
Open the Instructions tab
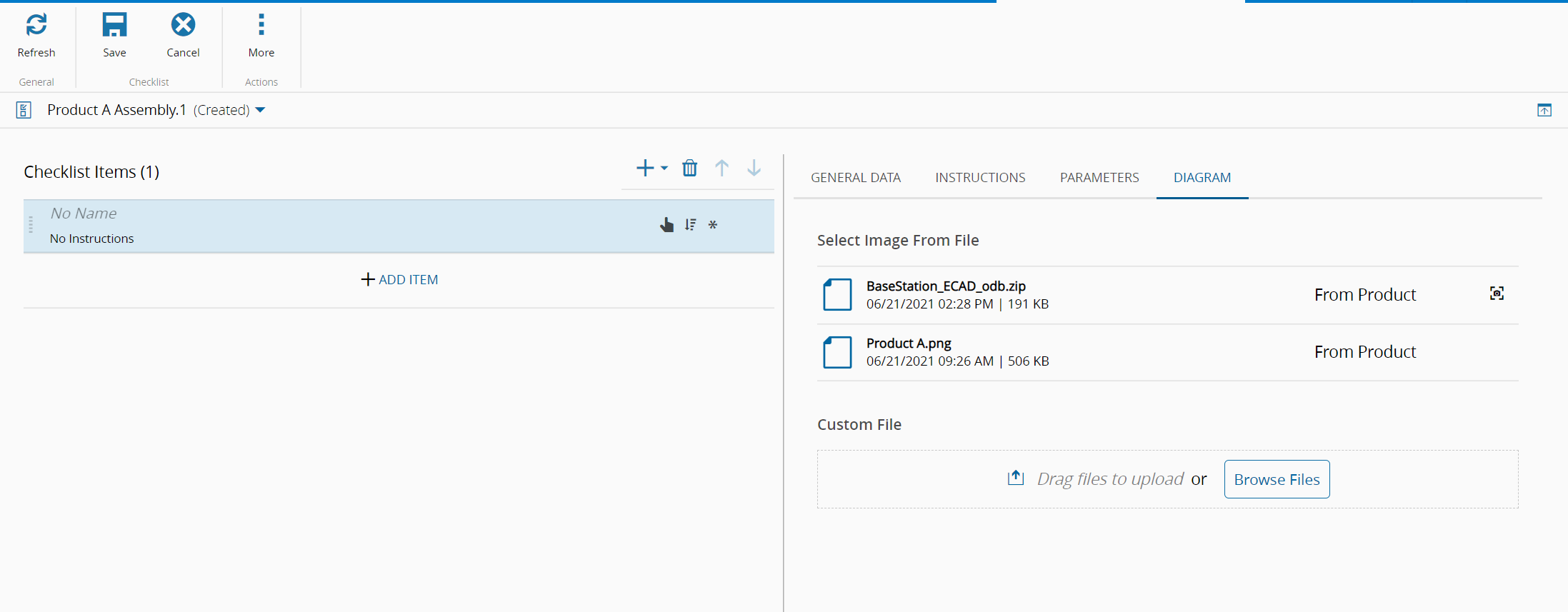coord(979,178)
